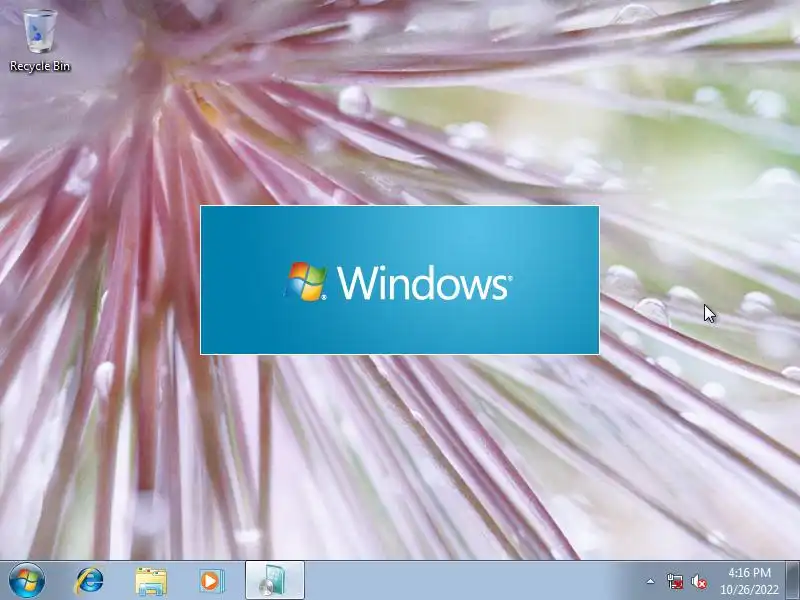Open the Recycle Bin desktop icon
The image size is (800, 600).
(40, 41)
